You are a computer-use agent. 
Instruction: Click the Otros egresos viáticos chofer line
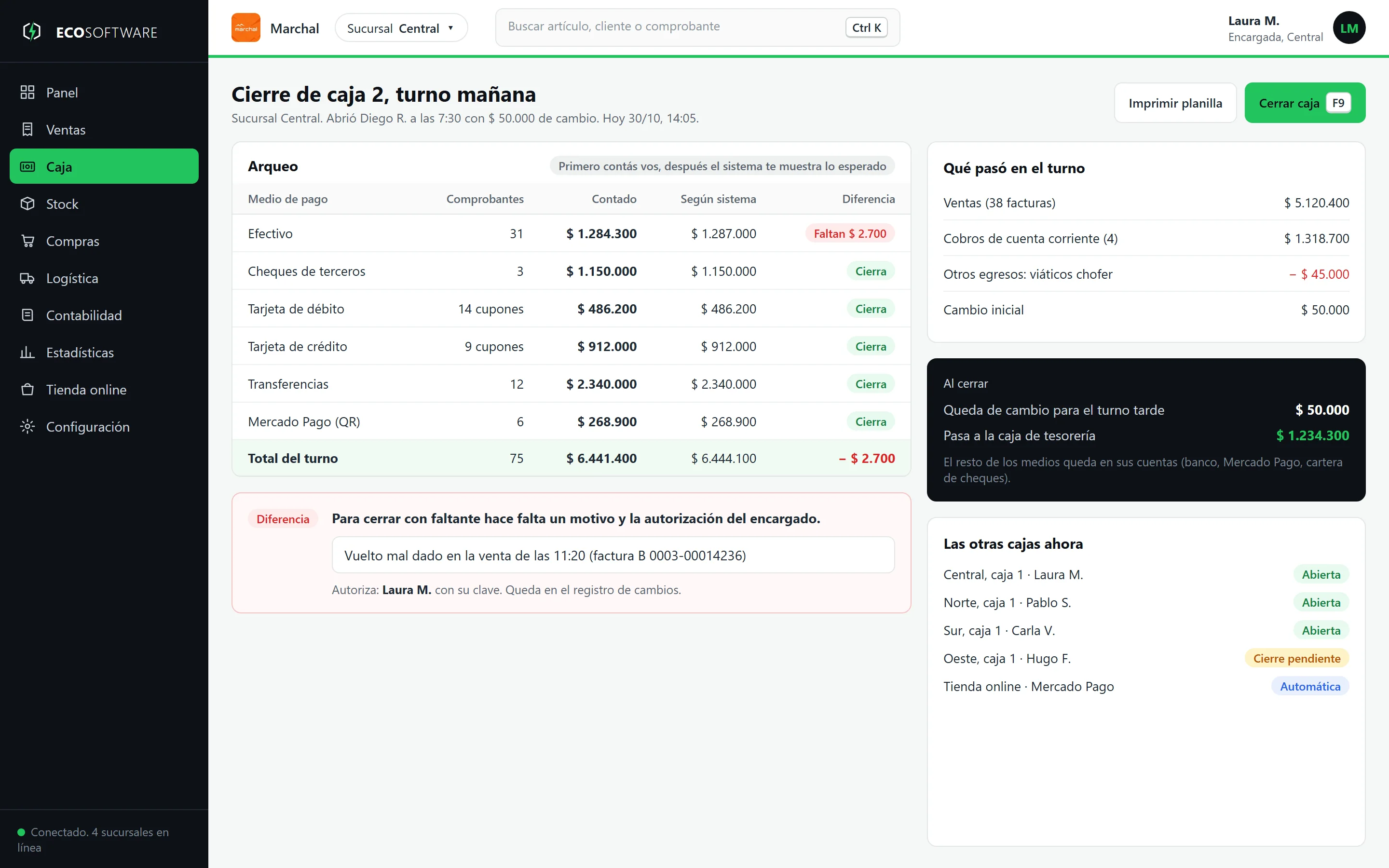[x=1145, y=274]
